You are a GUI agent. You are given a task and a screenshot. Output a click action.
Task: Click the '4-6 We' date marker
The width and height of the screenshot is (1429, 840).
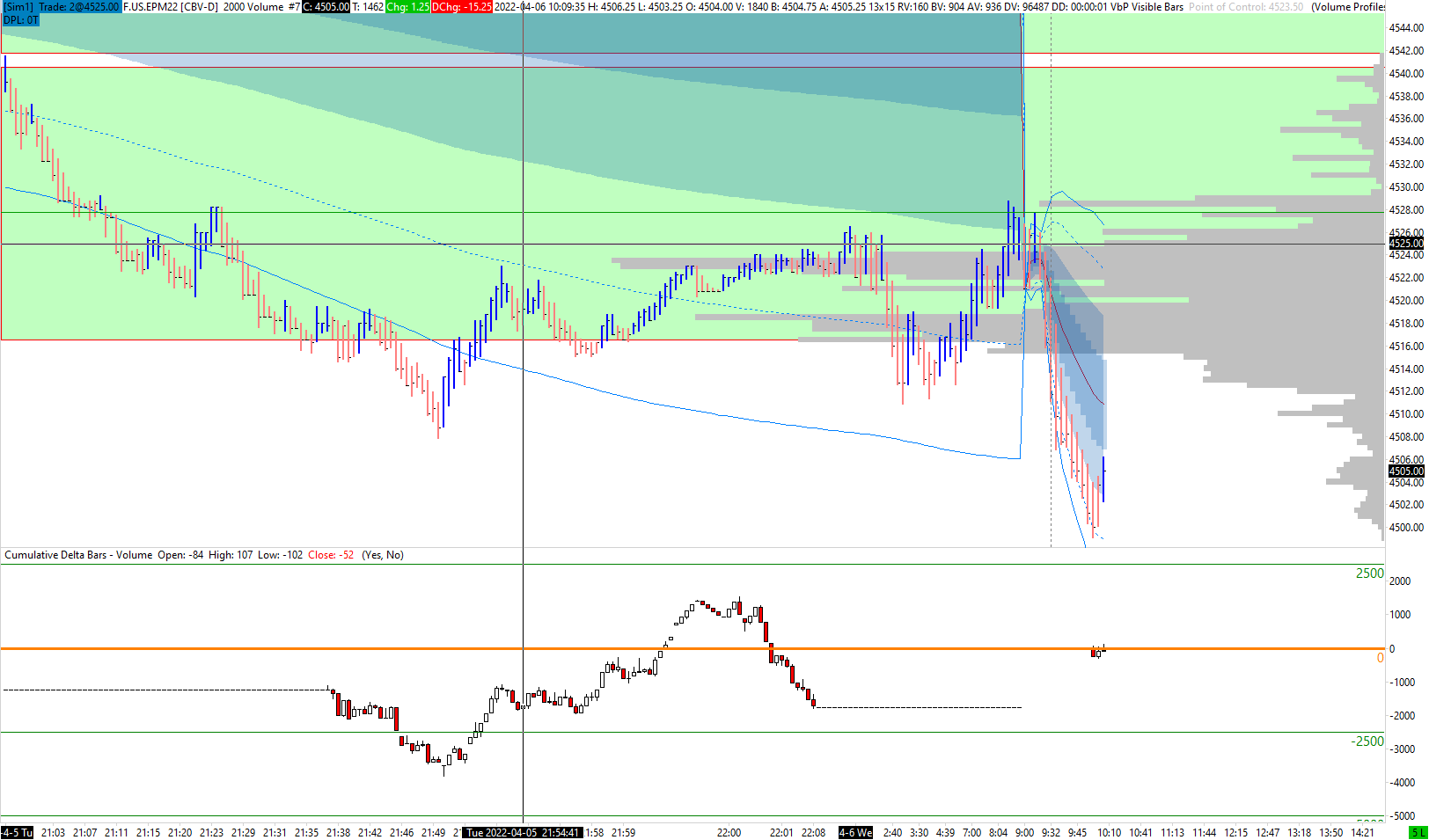[x=855, y=833]
